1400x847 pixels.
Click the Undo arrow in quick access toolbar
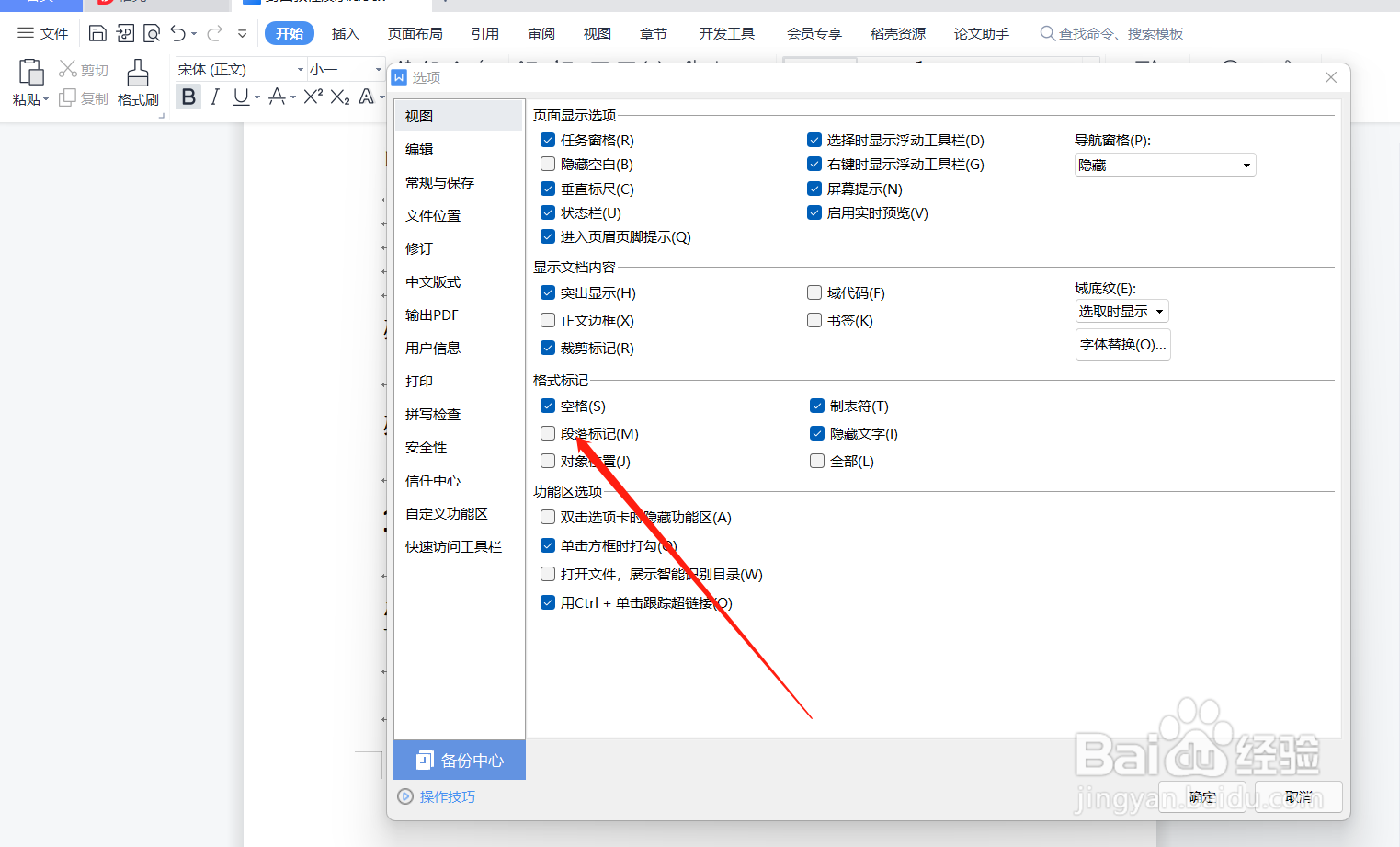pos(177,33)
